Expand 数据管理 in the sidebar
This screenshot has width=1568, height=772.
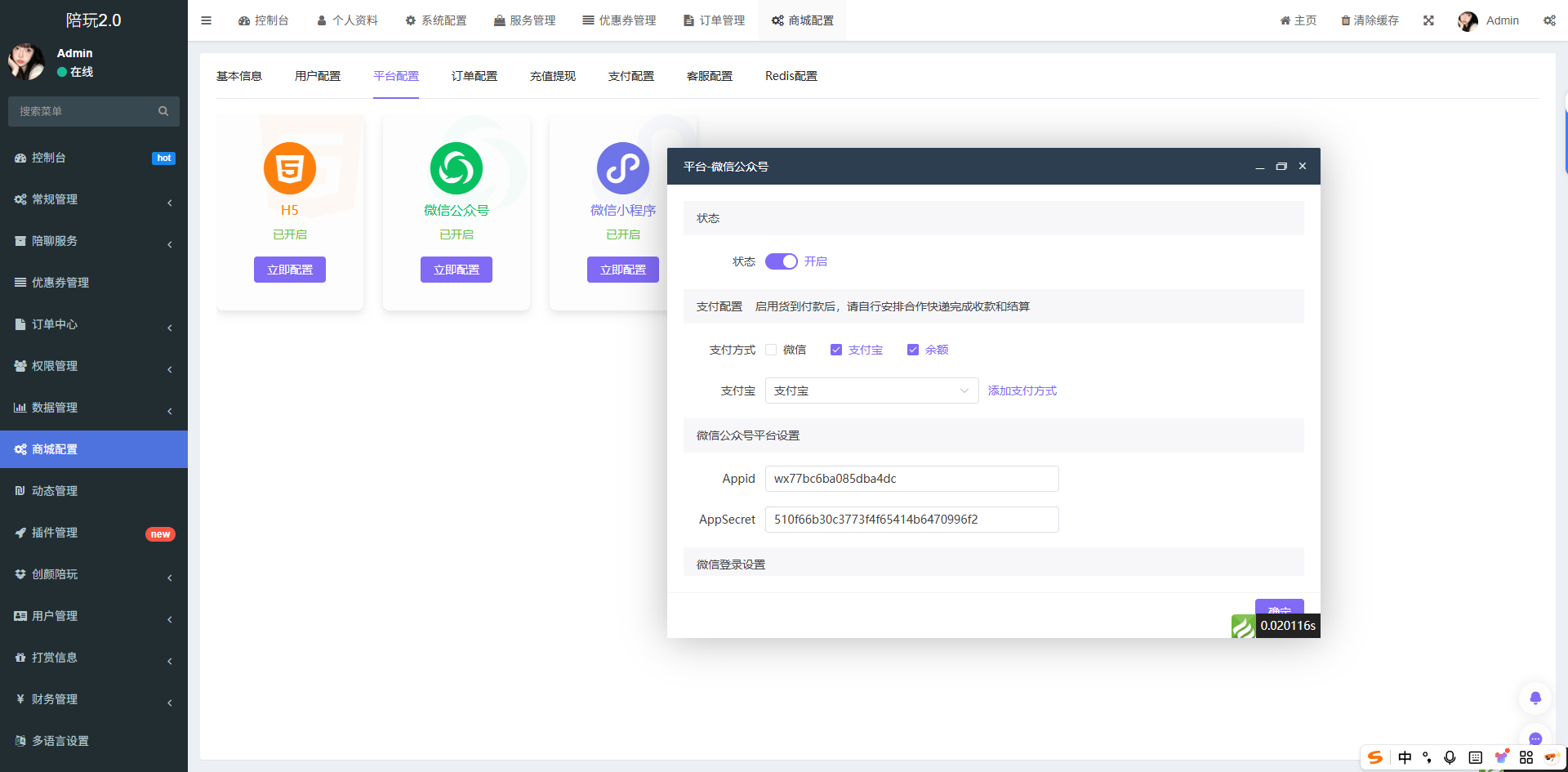(x=94, y=408)
